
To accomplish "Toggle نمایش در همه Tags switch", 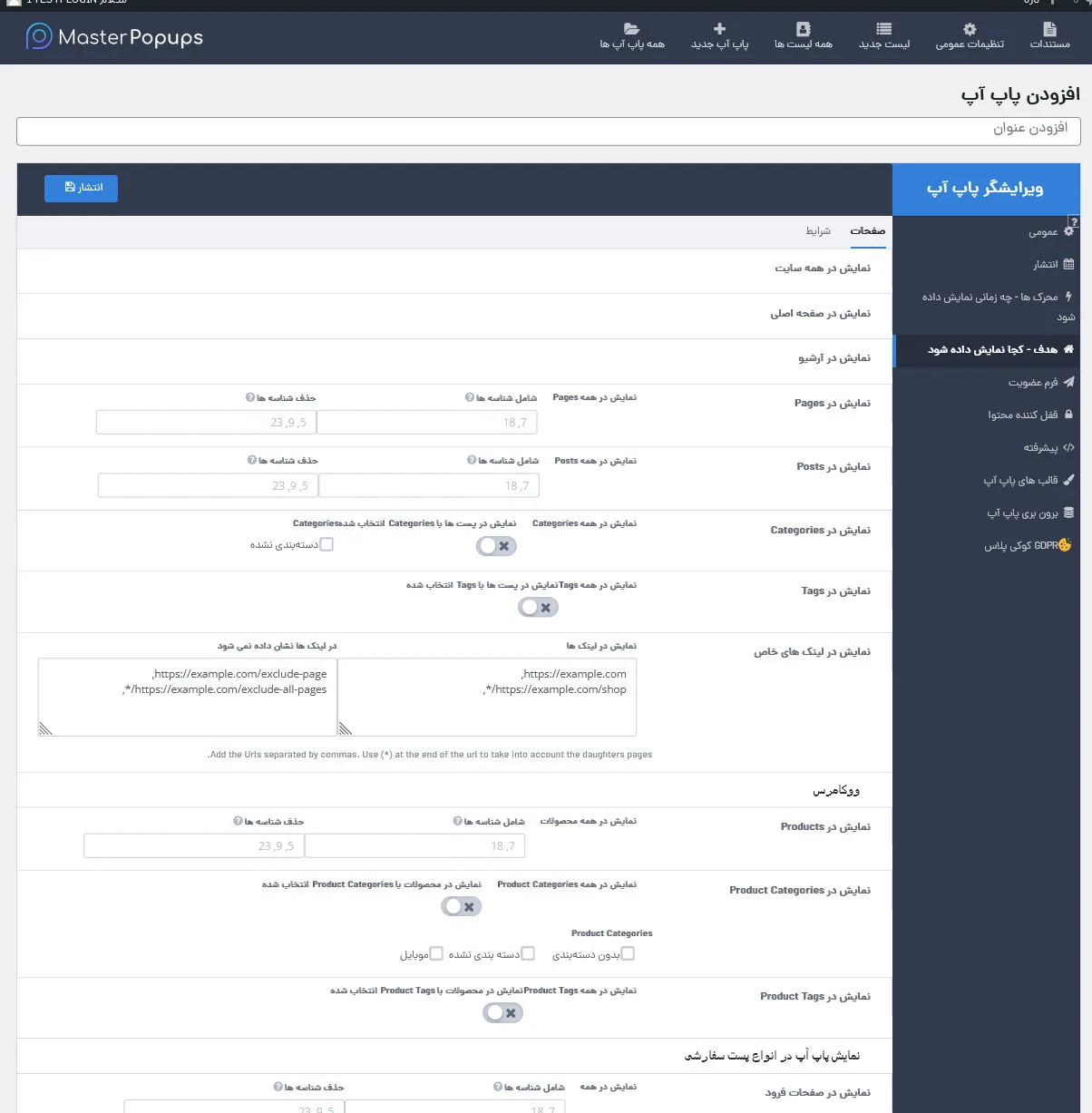I will coord(538,608).
